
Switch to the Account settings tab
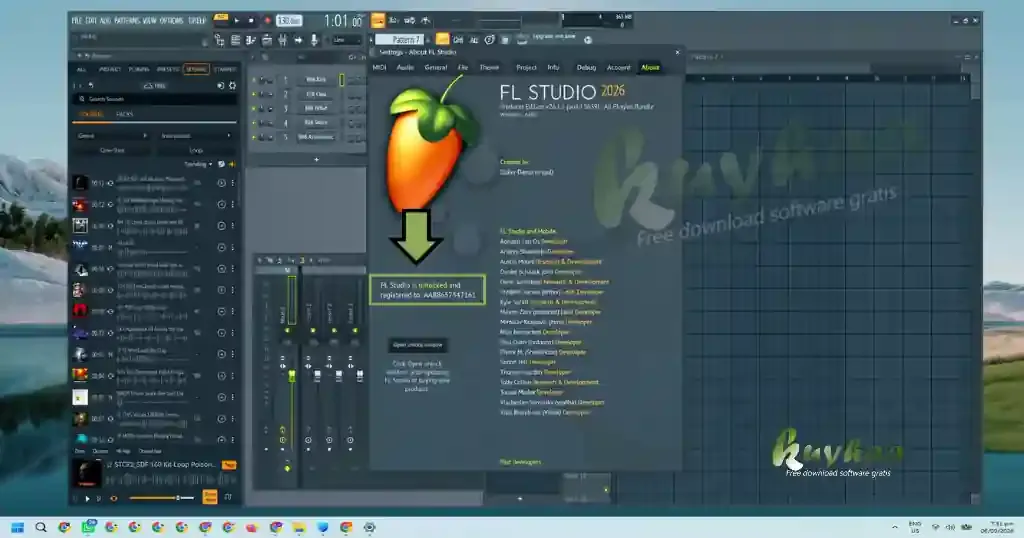(x=618, y=67)
